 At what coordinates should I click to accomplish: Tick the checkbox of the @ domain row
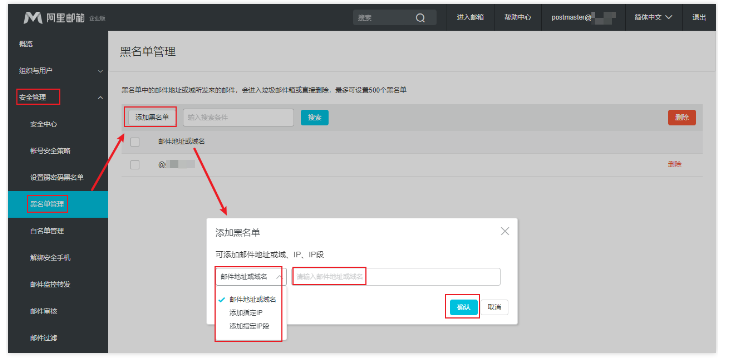[x=135, y=164]
